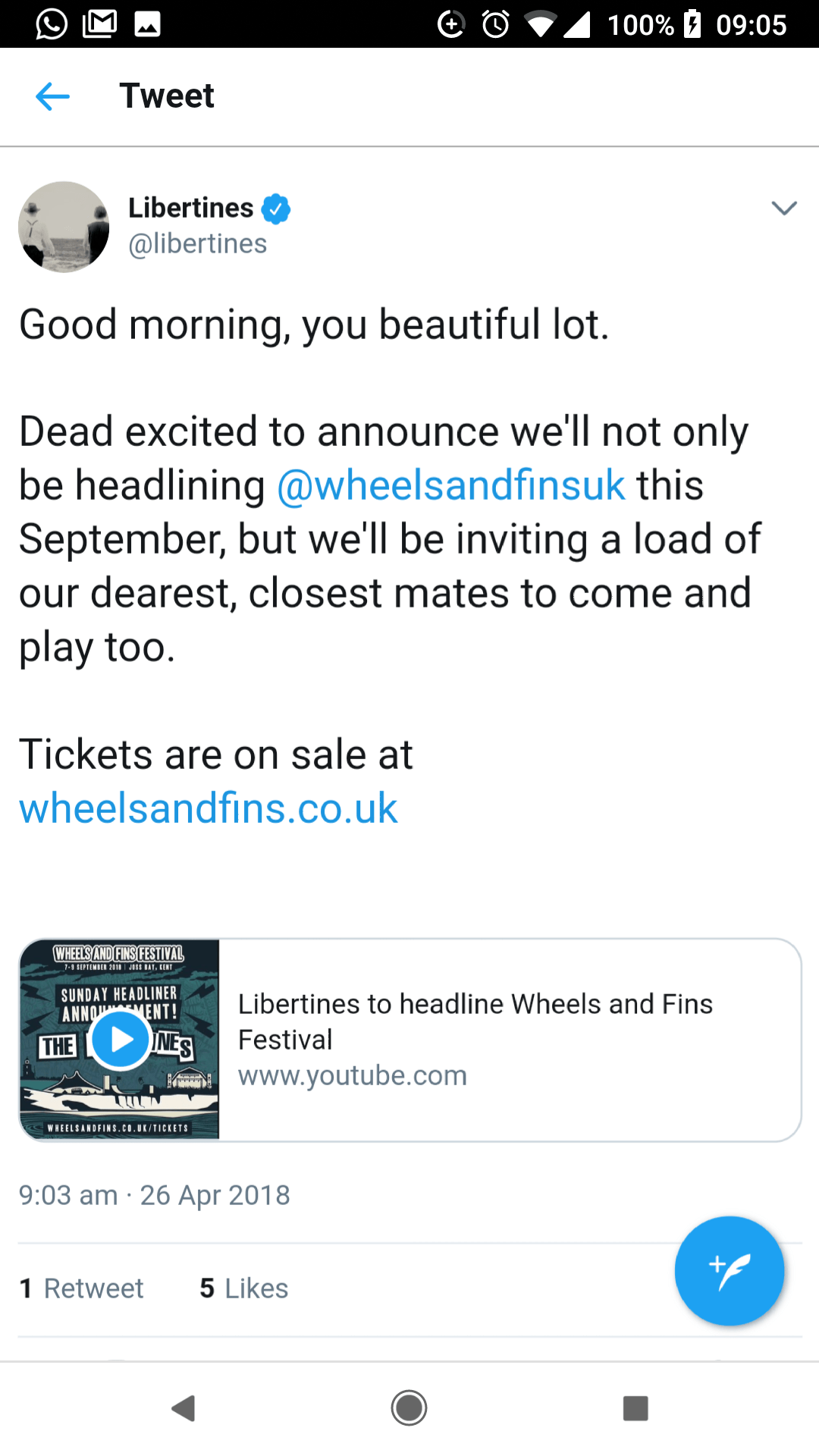Tap the tweet timestamp 9:03 am

[x=68, y=1195]
